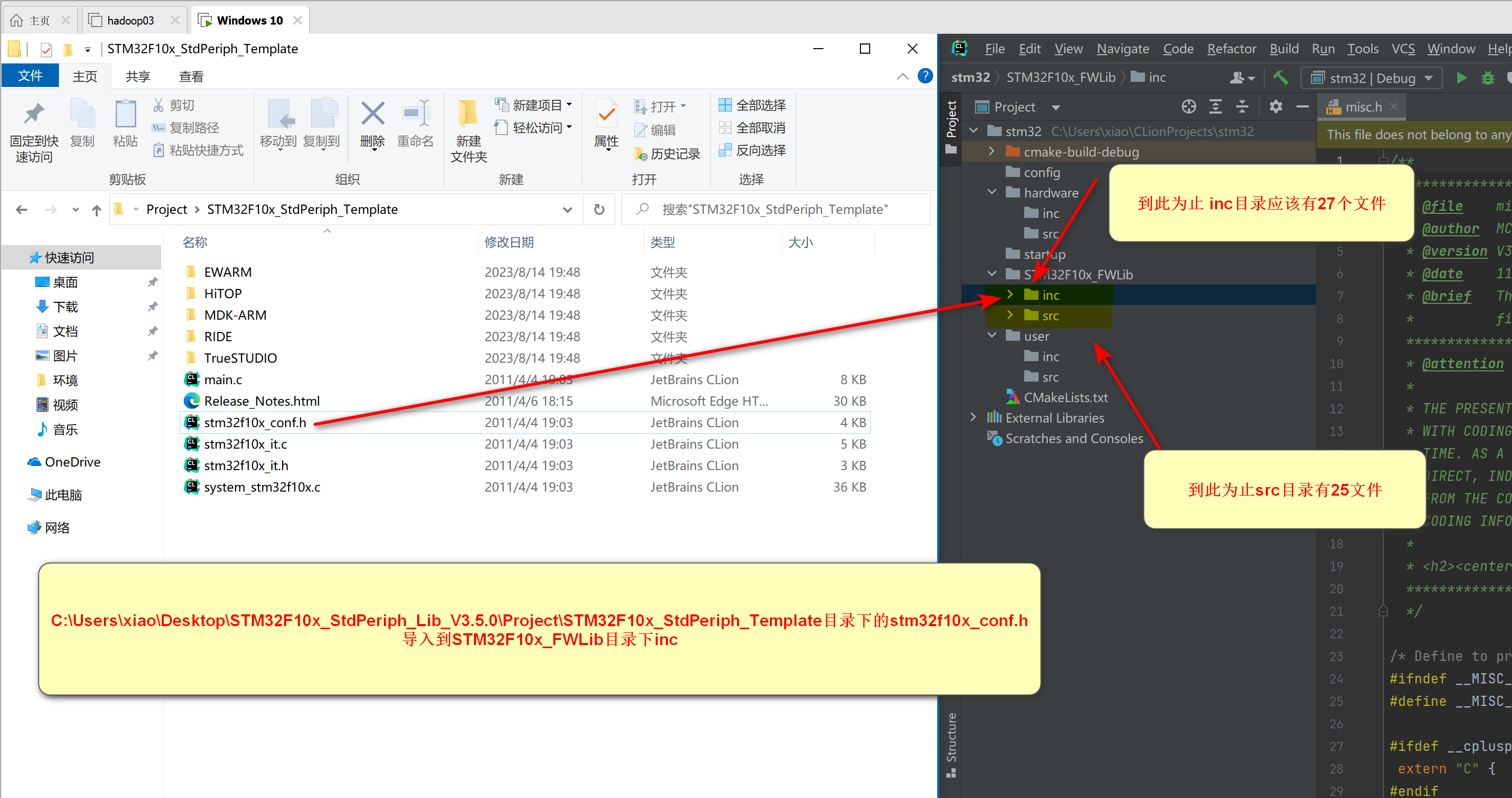The width and height of the screenshot is (1512, 798).
Task: Navigate back in File Explorer
Action: (21, 210)
